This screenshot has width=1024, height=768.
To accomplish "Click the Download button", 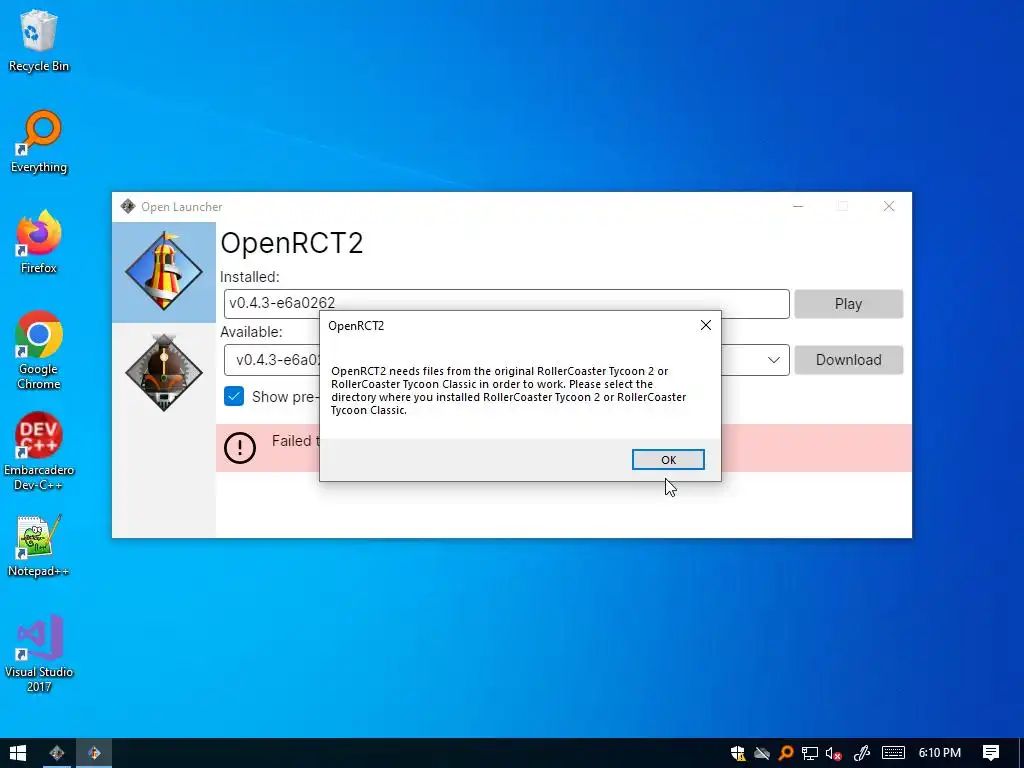I will (848, 360).
